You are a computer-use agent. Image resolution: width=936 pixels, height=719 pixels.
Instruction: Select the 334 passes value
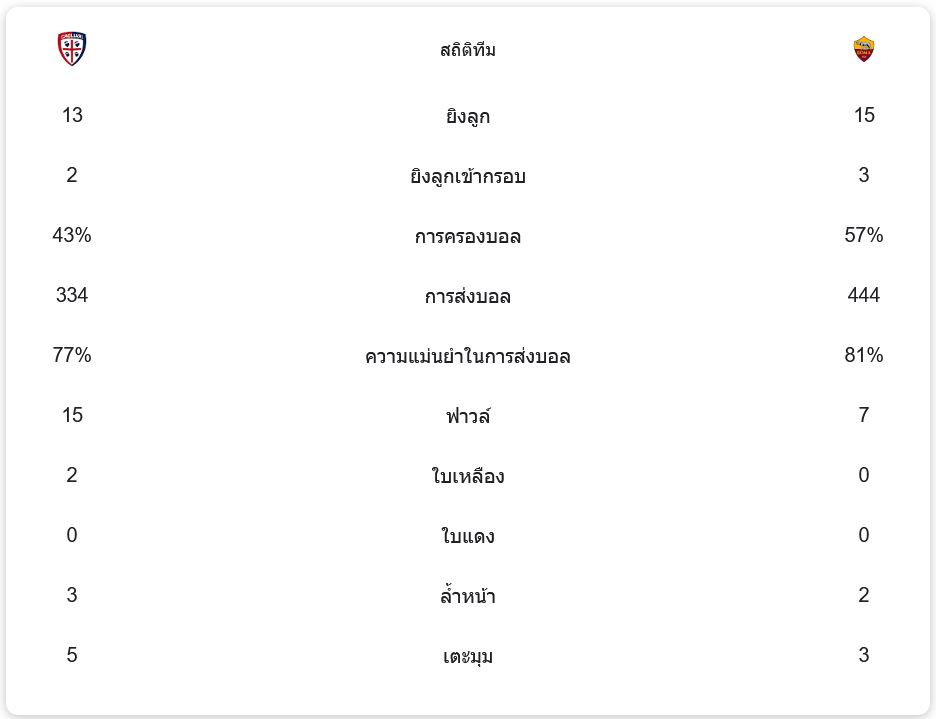[x=72, y=296]
